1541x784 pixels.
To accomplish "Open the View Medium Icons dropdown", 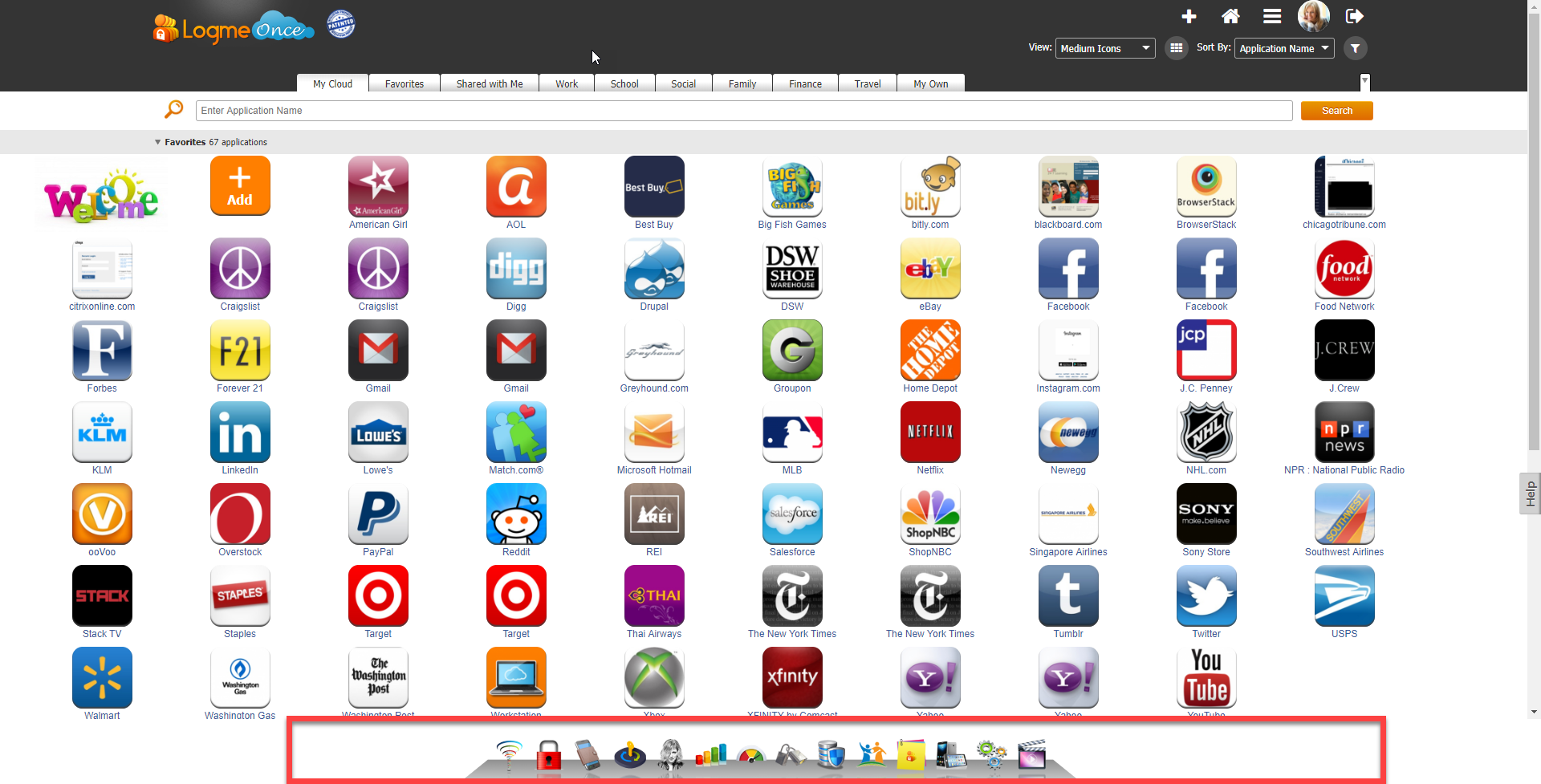I will [x=1105, y=48].
